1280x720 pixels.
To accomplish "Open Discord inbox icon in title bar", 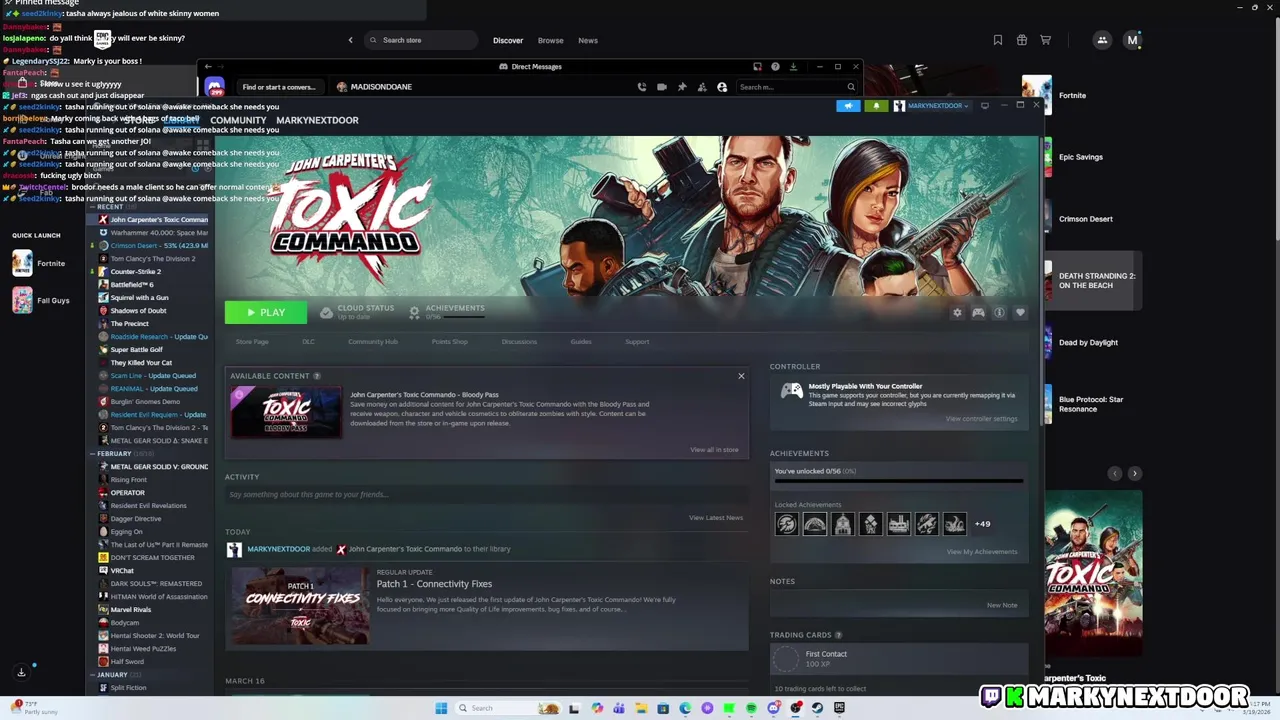I will 757,67.
